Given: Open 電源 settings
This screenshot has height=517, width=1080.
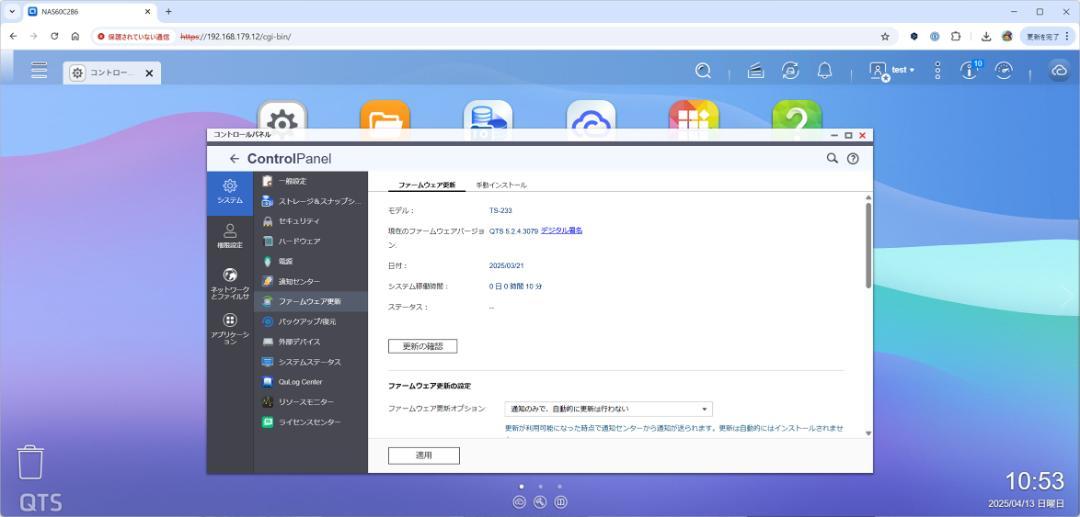Looking at the screenshot, I should [311, 262].
